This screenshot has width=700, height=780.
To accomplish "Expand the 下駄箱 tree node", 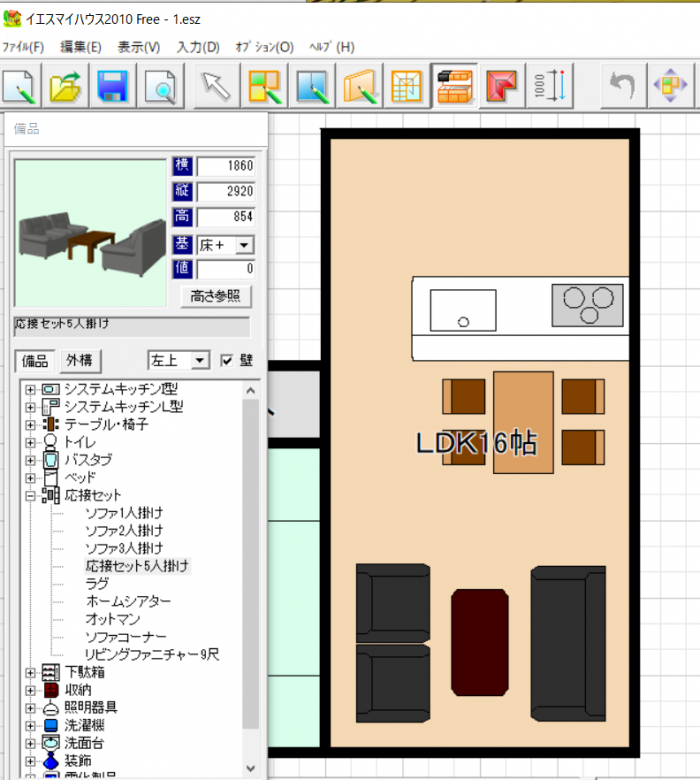I will [x=30, y=673].
